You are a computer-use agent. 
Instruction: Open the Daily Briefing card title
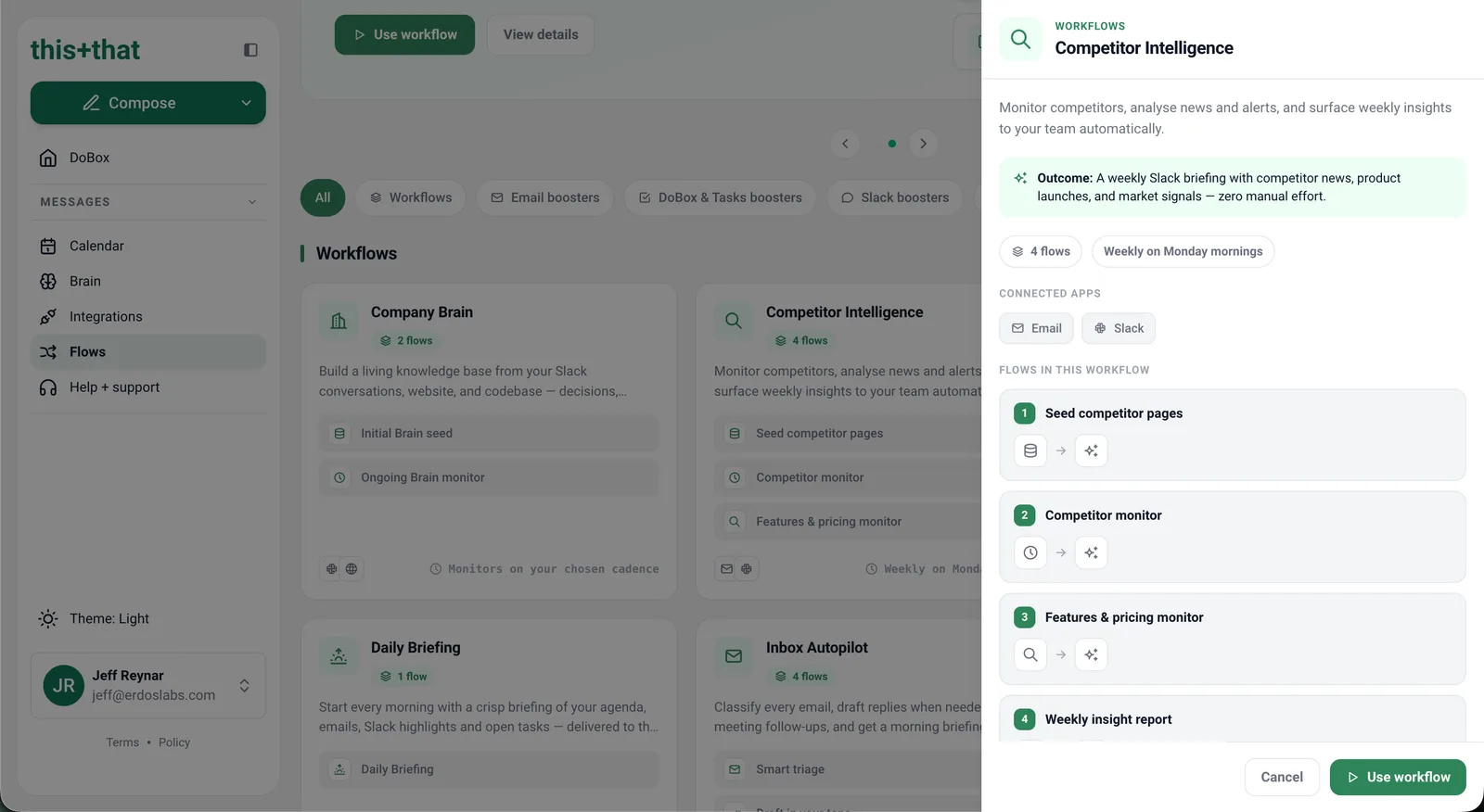pyautogui.click(x=416, y=648)
